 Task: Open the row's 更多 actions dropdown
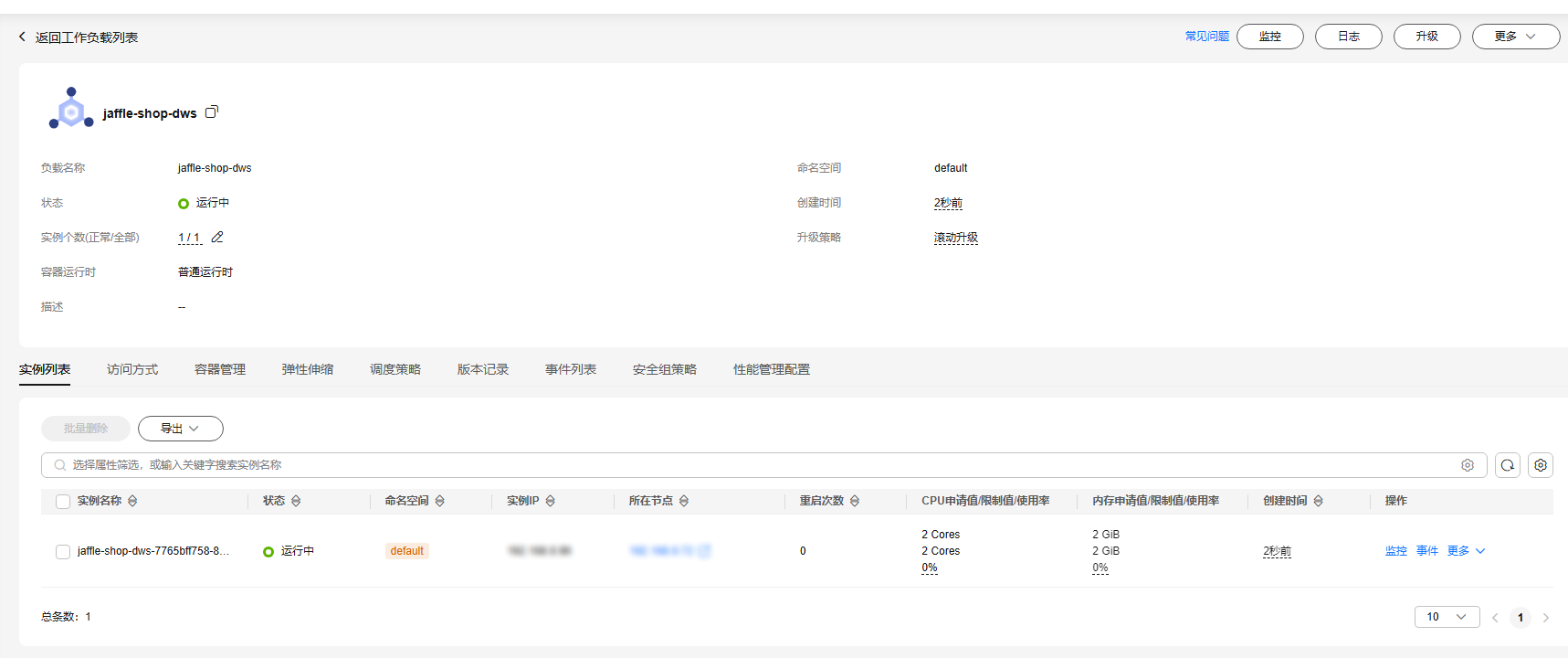(1467, 551)
